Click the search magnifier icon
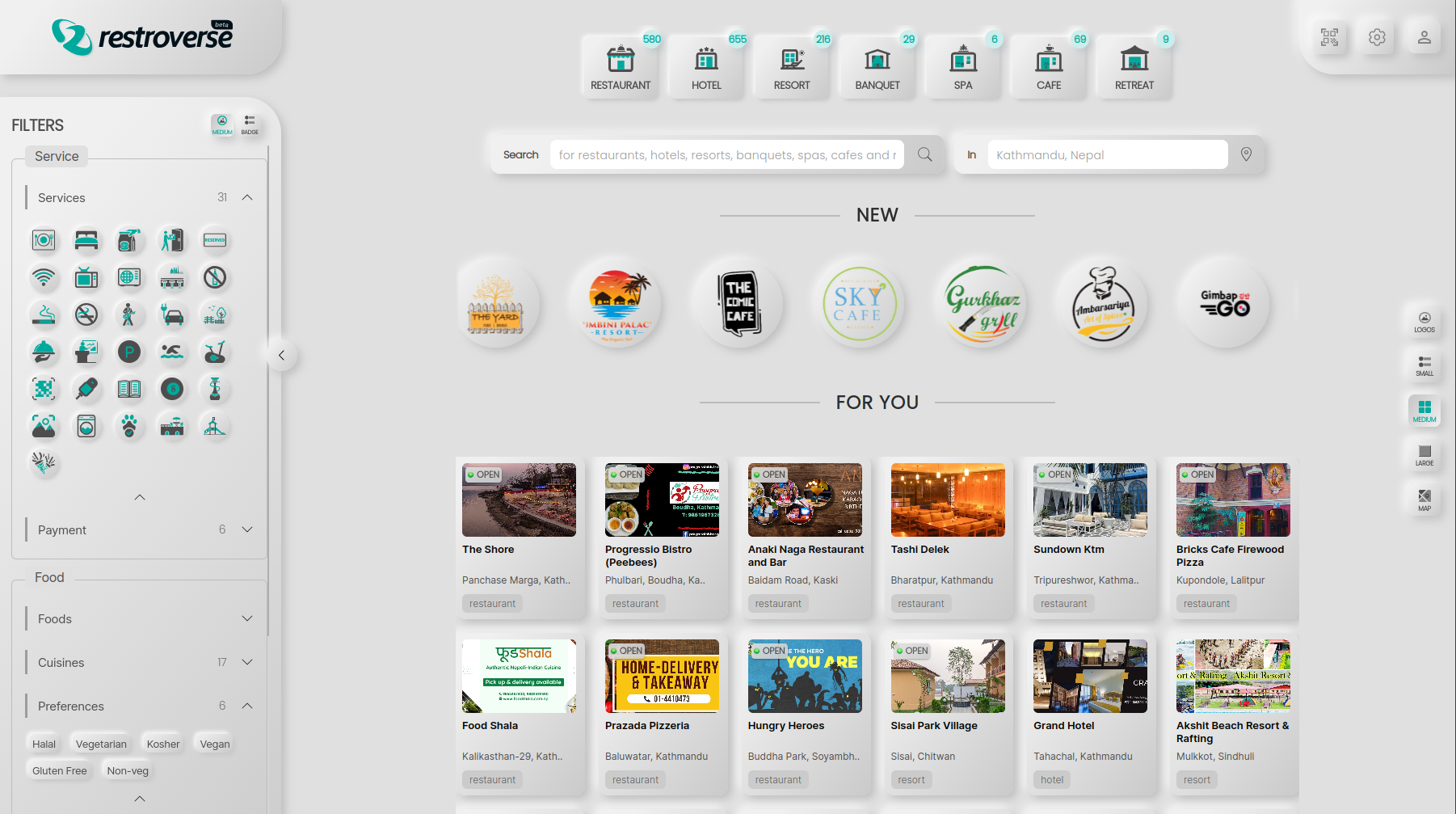This screenshot has width=1456, height=814. pyautogui.click(x=925, y=154)
